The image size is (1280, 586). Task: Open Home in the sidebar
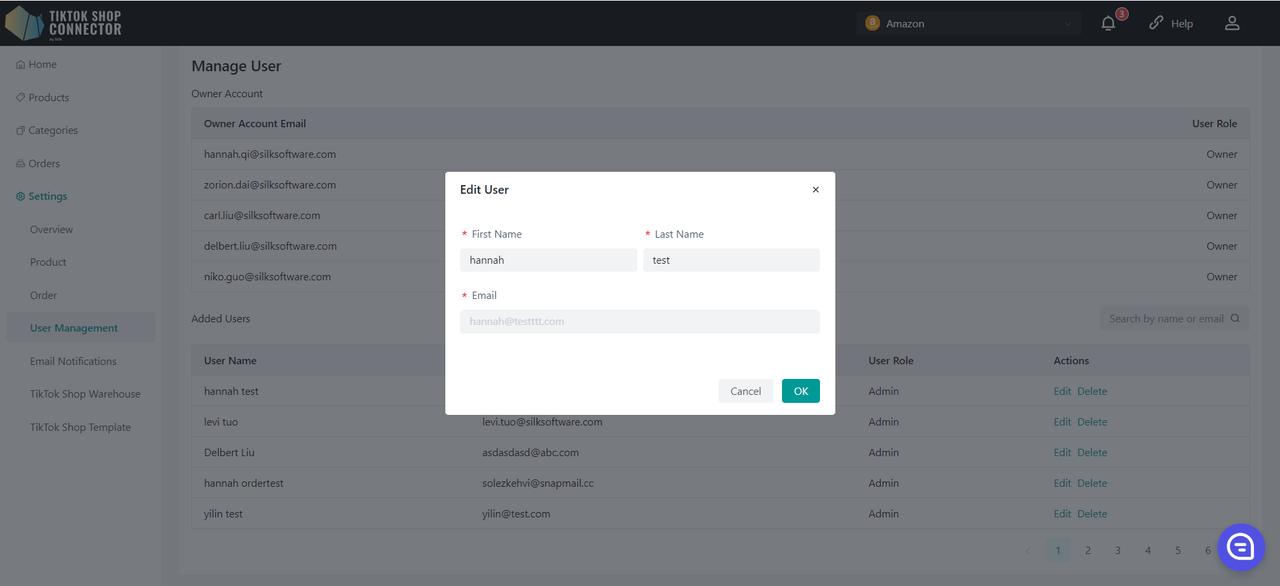(x=42, y=65)
